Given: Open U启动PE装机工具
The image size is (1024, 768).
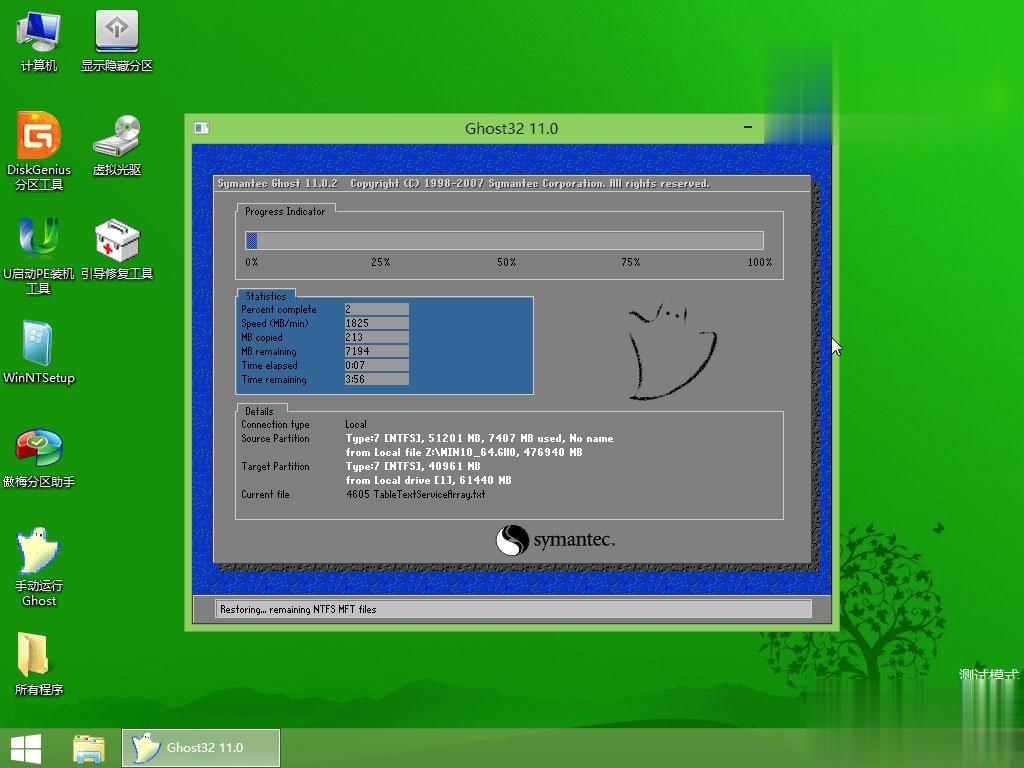Looking at the screenshot, I should [x=37, y=242].
